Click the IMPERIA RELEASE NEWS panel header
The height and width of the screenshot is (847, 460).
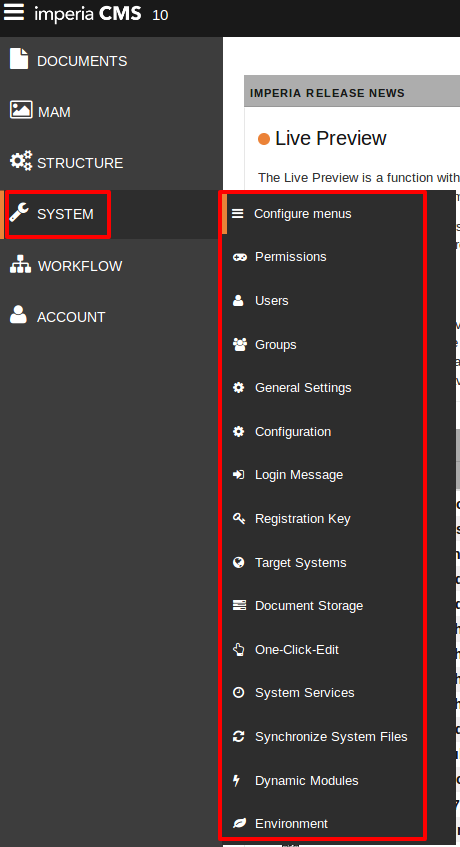[x=352, y=93]
